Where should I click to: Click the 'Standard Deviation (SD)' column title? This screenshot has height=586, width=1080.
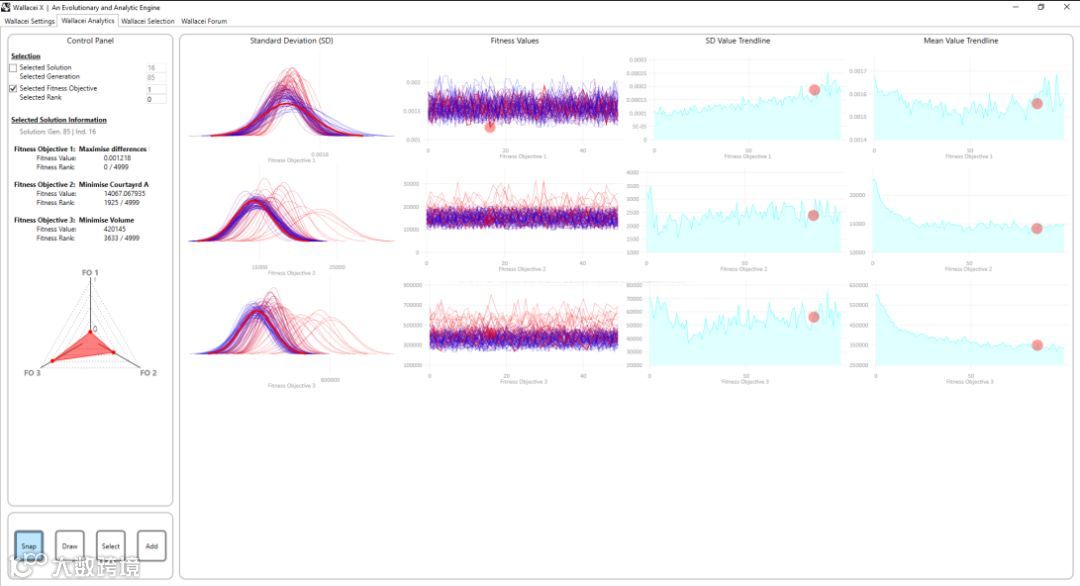[x=291, y=41]
